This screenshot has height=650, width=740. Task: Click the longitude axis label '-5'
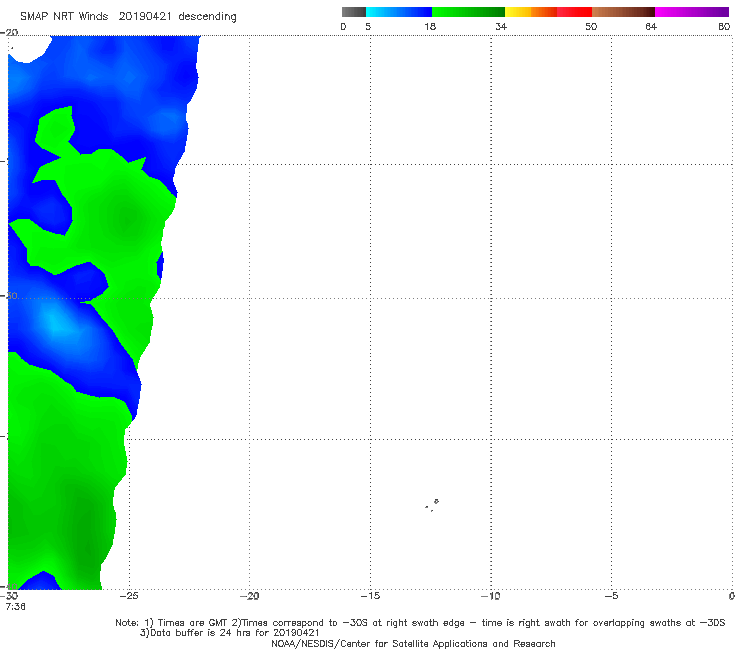(611, 596)
